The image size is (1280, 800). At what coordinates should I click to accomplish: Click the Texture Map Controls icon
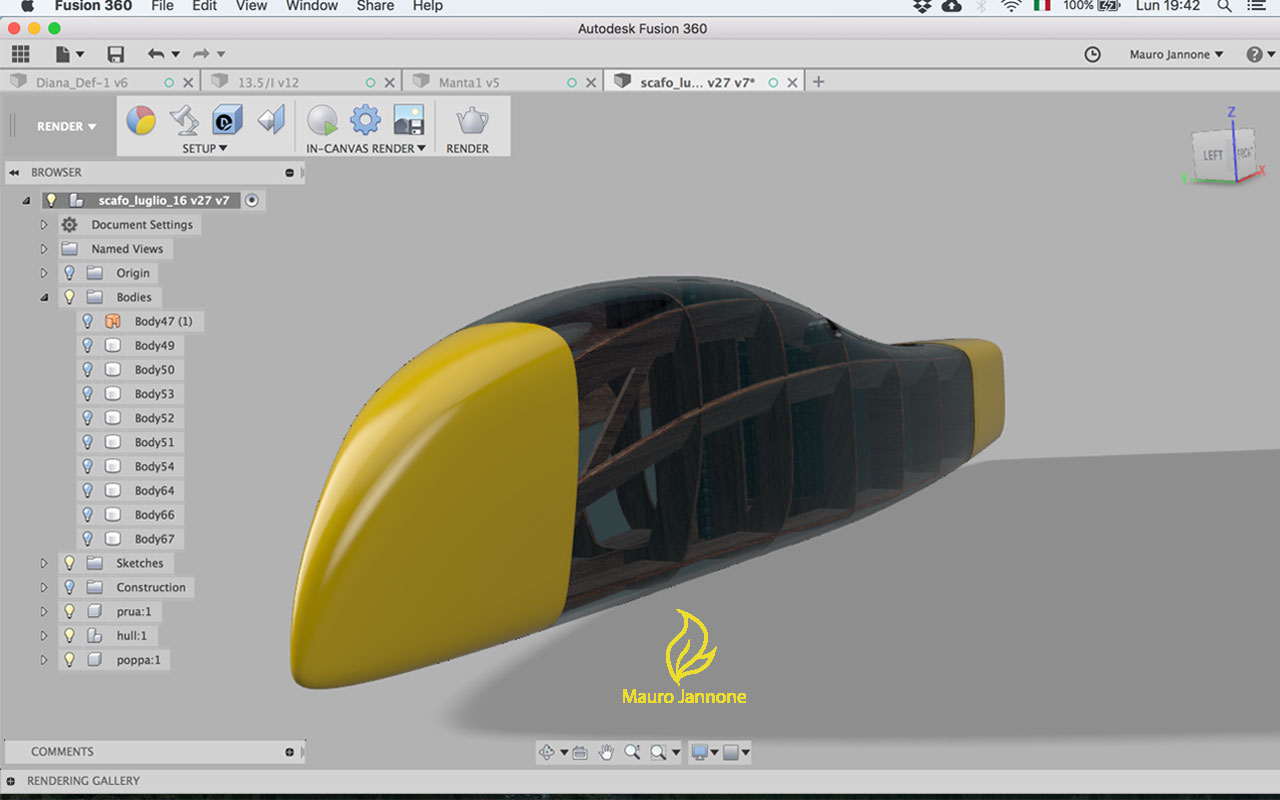click(x=271, y=120)
